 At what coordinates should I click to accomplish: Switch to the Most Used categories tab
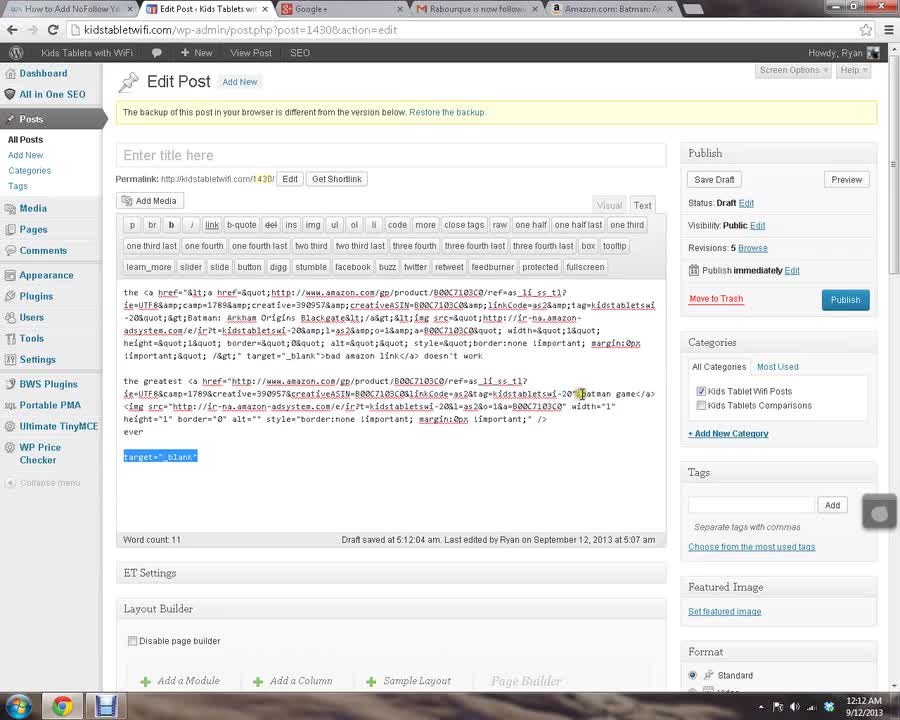777,367
